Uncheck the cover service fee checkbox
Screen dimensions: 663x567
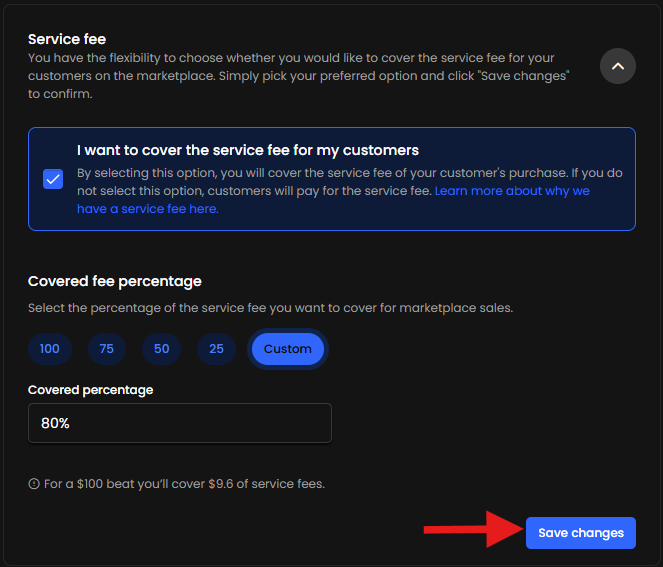tap(53, 179)
